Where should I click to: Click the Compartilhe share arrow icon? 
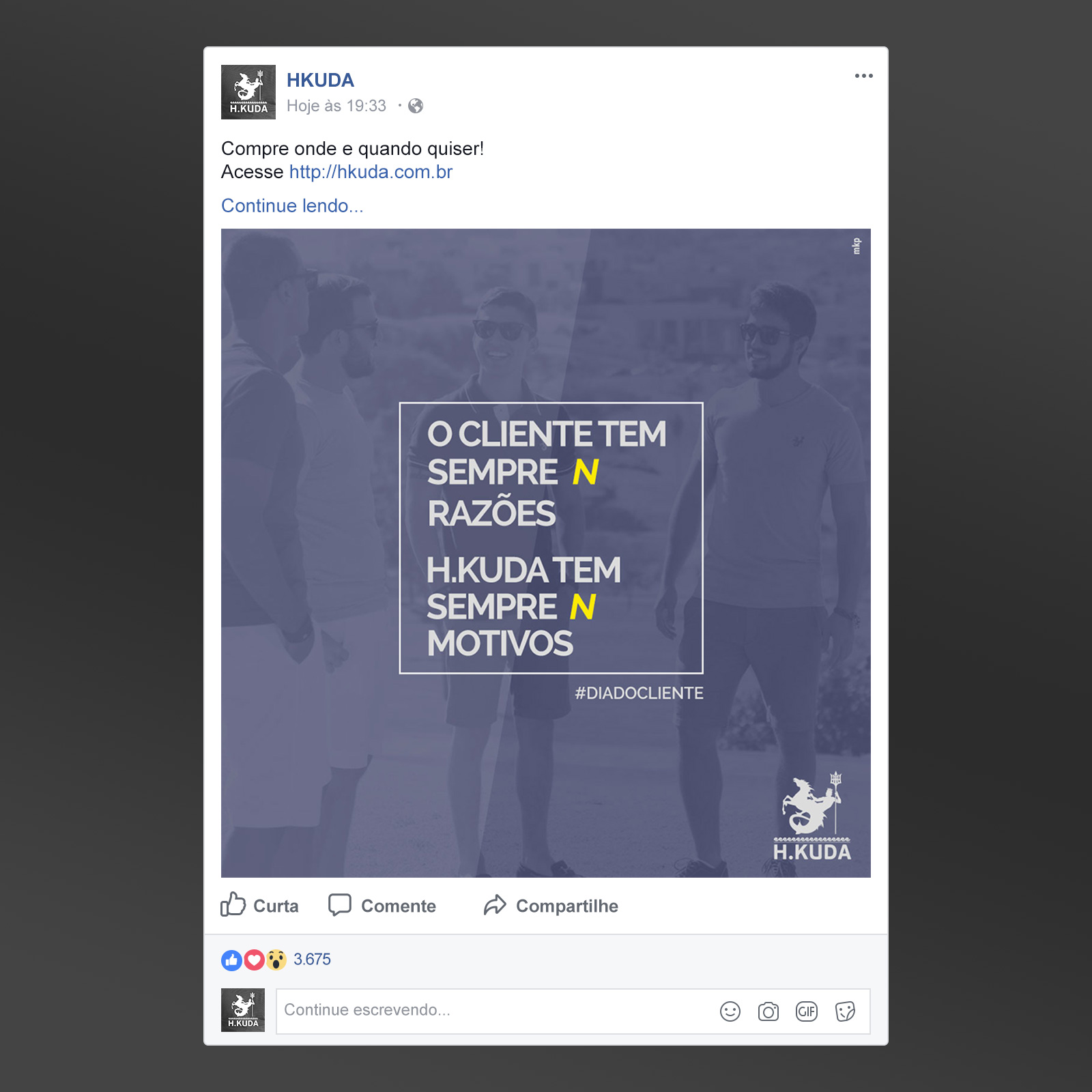[495, 905]
